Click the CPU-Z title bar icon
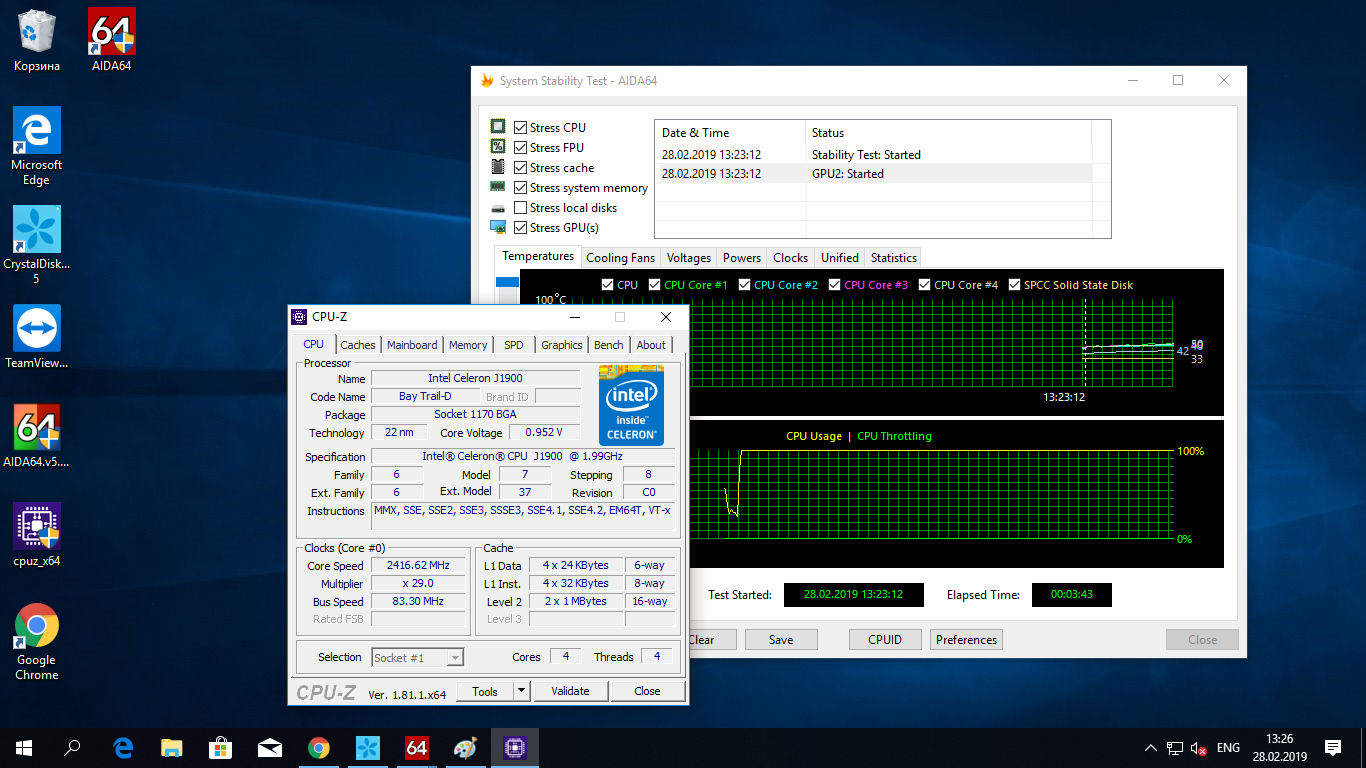Image resolution: width=1366 pixels, height=768 pixels. pyautogui.click(x=299, y=317)
